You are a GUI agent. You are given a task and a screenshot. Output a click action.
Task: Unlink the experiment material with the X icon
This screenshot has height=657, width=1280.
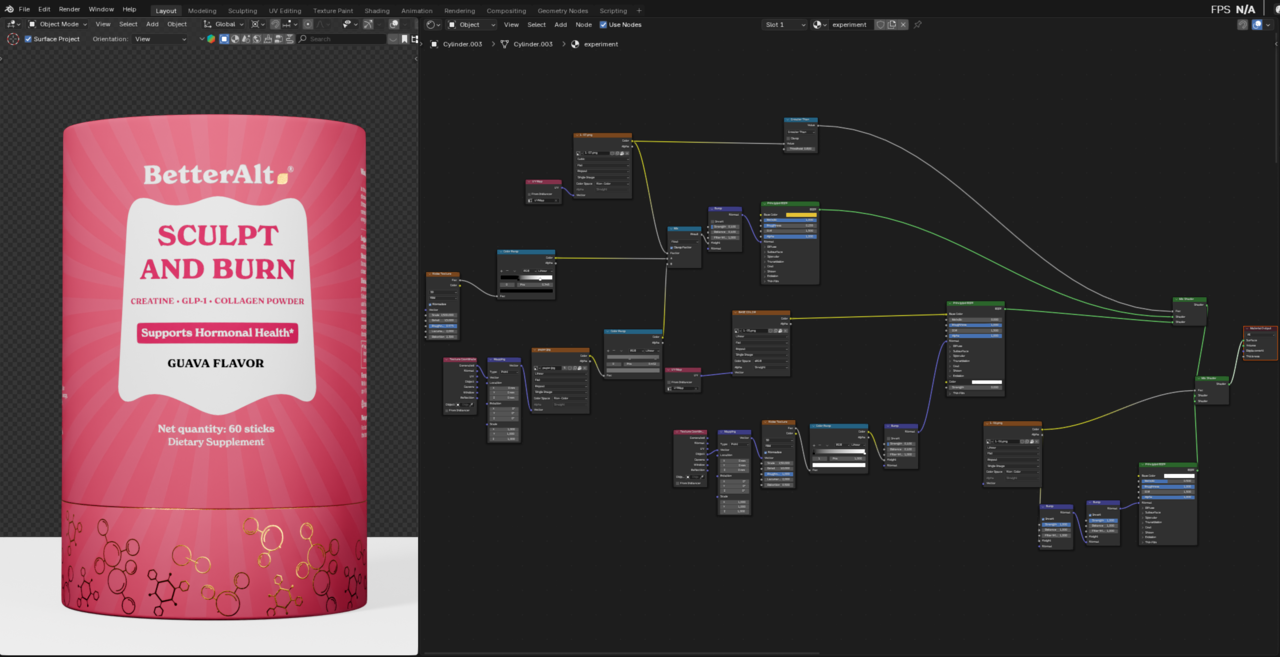tap(903, 24)
